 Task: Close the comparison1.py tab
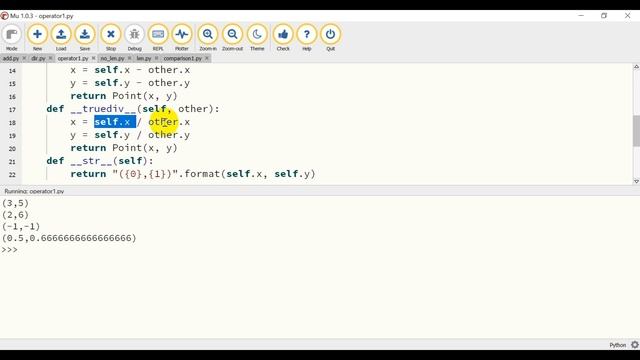tap(207, 58)
